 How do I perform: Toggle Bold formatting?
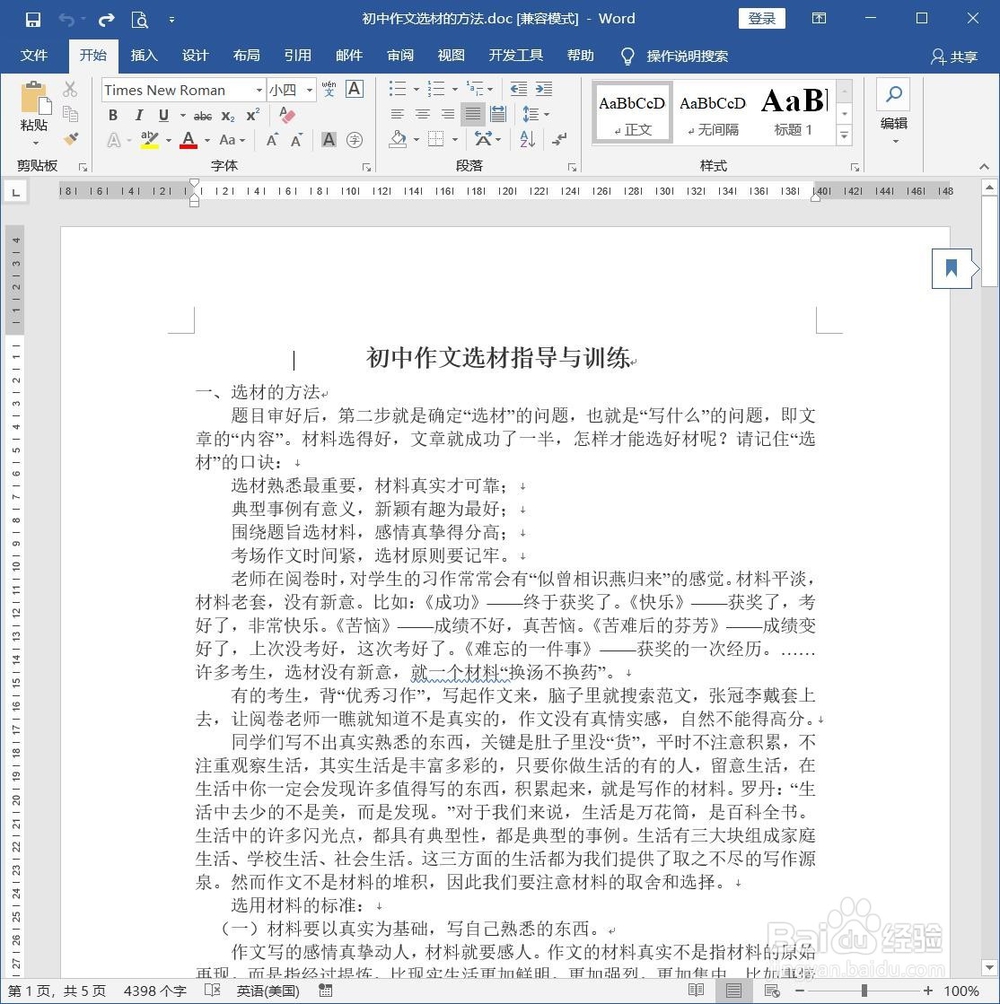(x=113, y=115)
